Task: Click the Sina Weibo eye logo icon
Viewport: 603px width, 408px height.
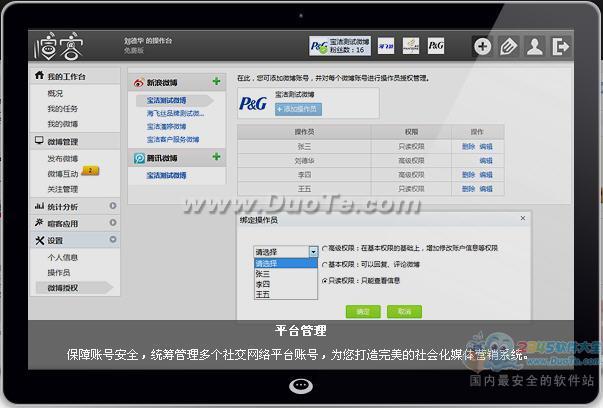Action: tap(138, 83)
